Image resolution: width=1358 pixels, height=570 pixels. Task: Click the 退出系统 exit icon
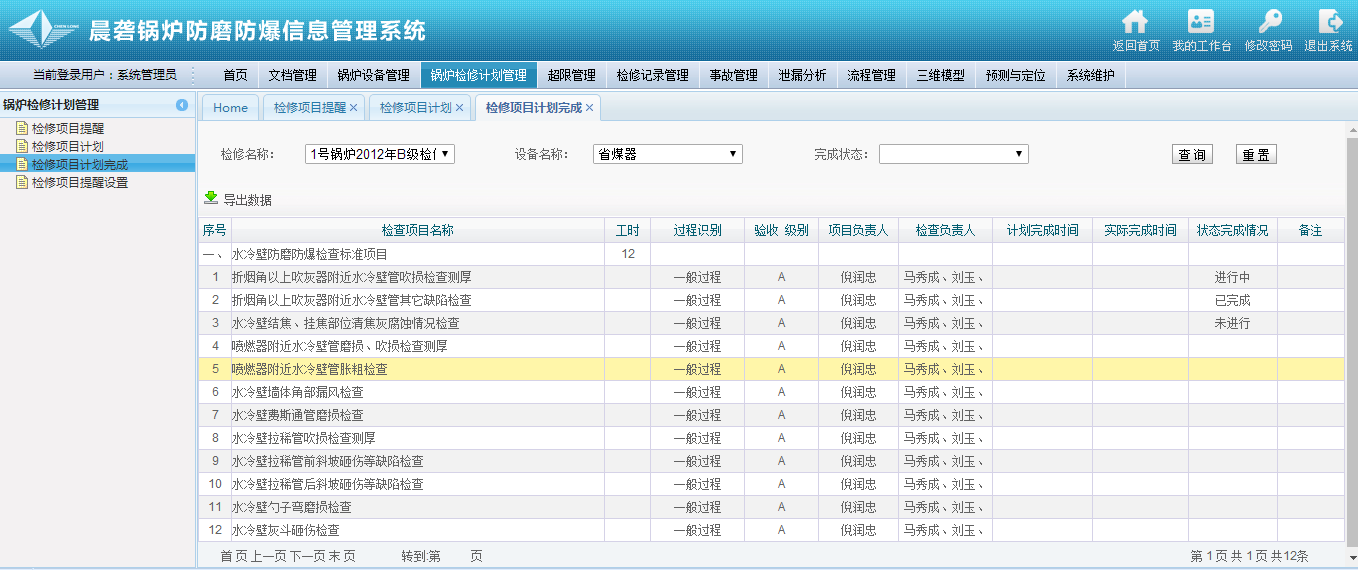[1329, 22]
